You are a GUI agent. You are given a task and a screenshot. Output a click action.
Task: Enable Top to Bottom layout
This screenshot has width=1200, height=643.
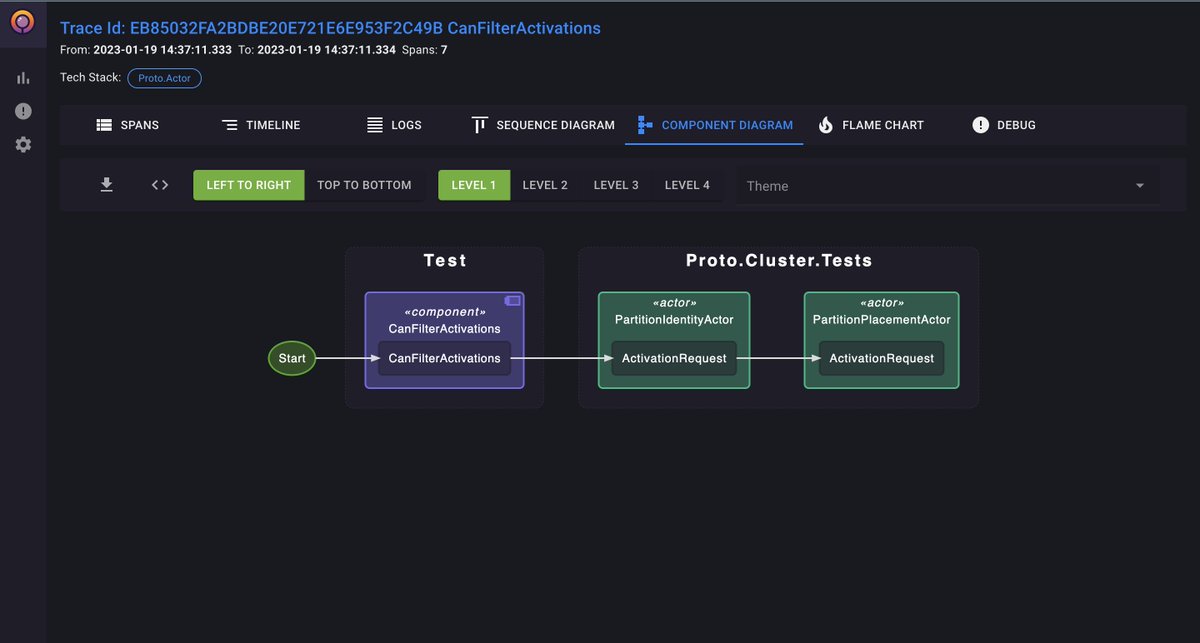pos(364,184)
